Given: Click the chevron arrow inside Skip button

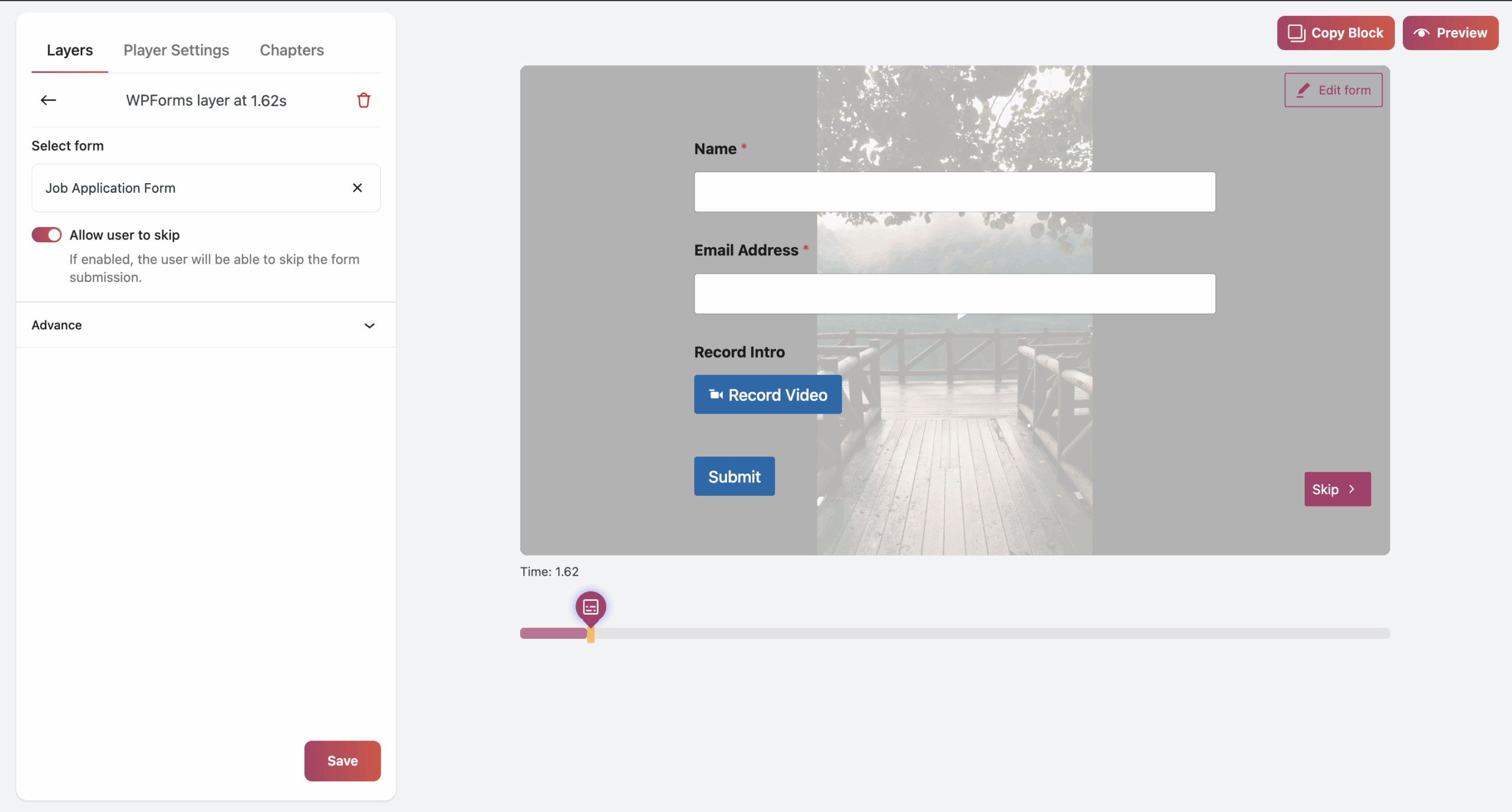Looking at the screenshot, I should click(x=1352, y=489).
